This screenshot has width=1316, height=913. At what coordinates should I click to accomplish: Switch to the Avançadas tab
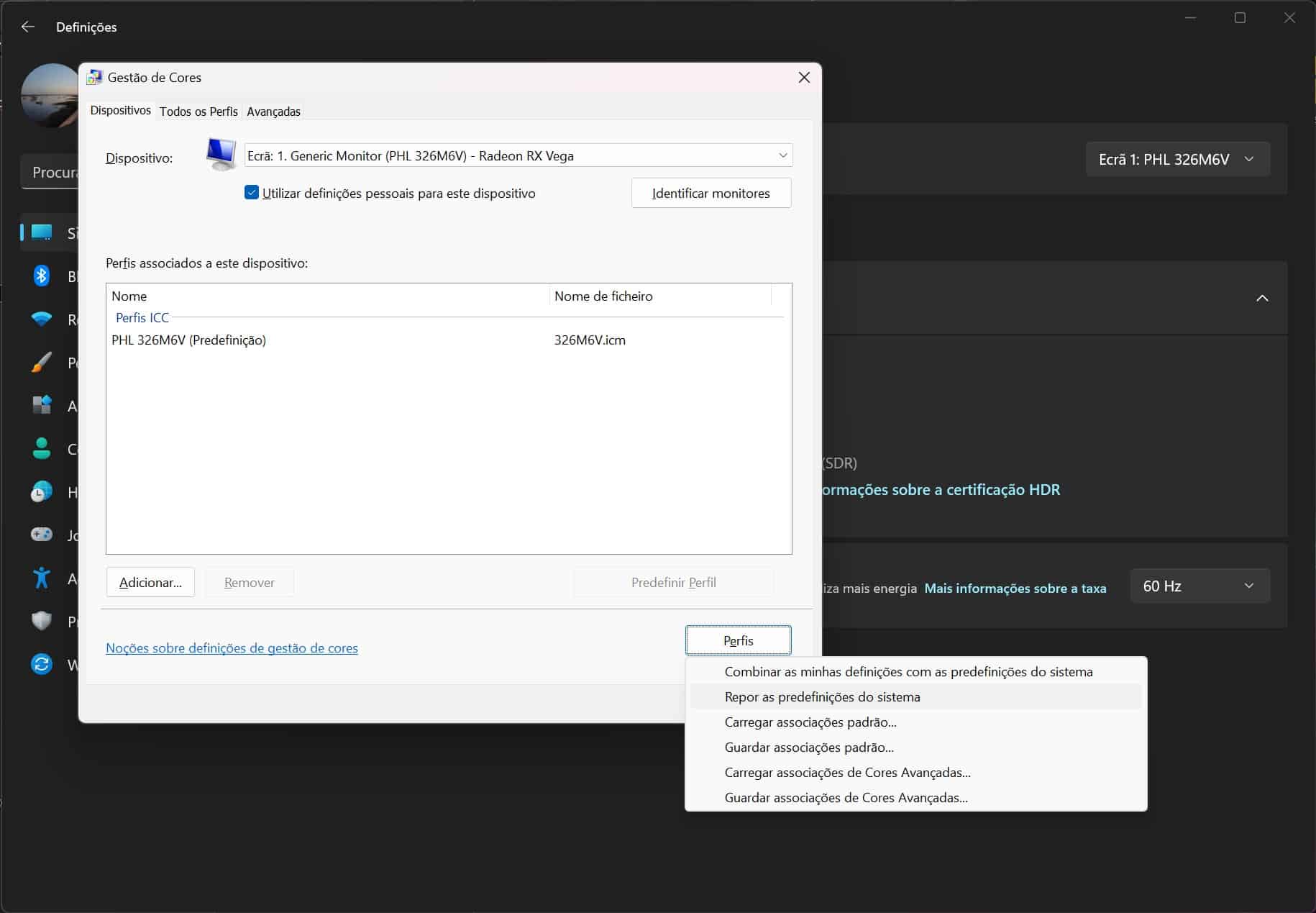273,112
